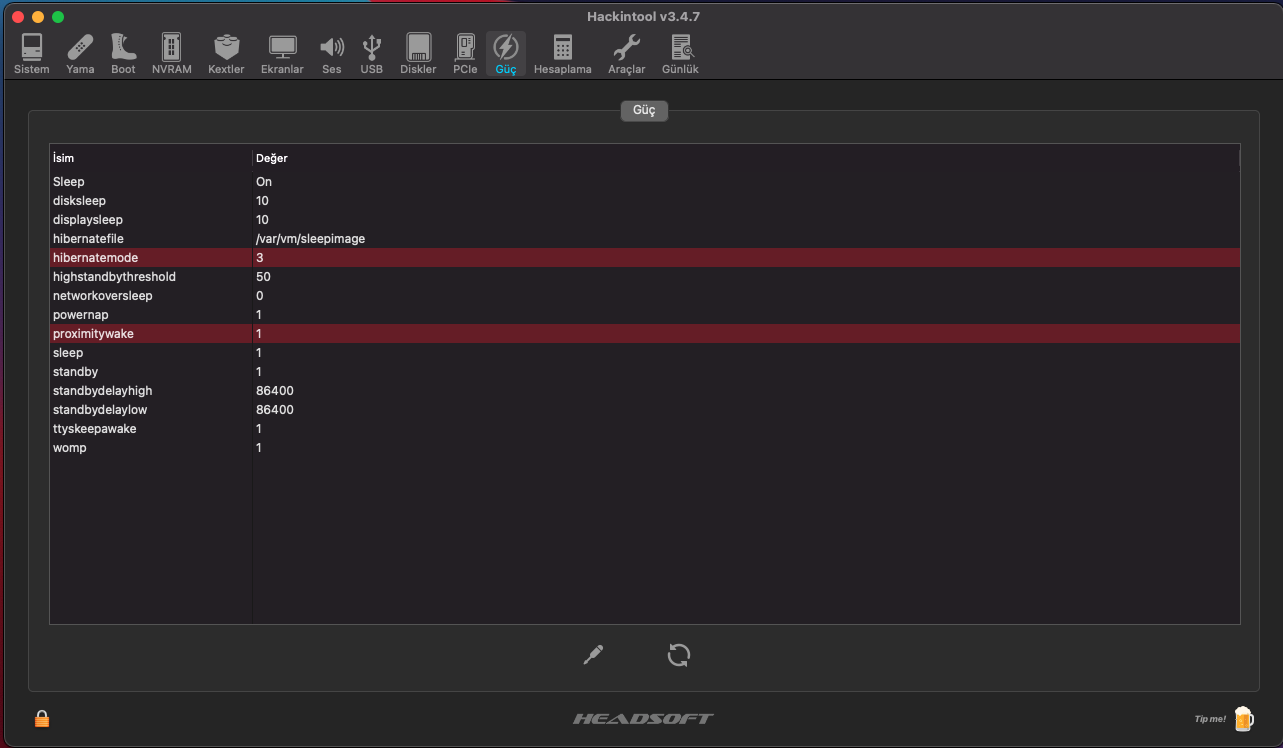The image size is (1283, 748).
Task: Open the Ses audio section
Action: tap(331, 53)
